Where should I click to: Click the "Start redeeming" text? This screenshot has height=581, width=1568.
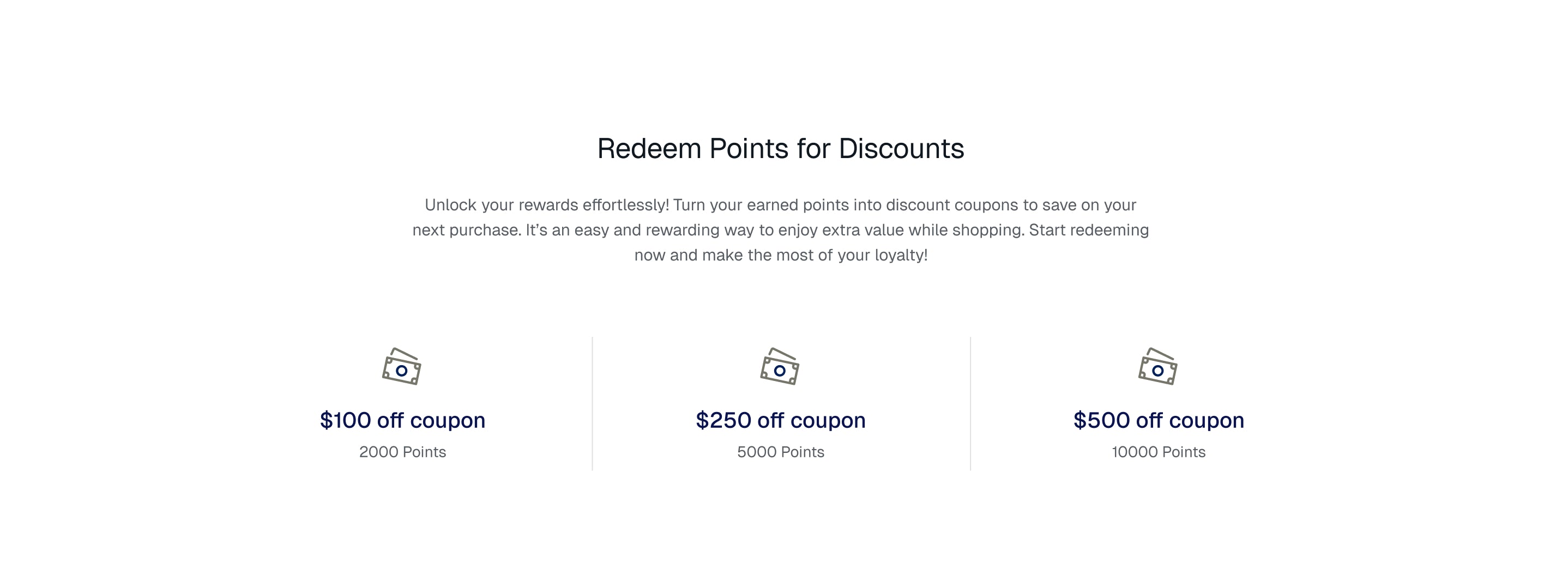1088,230
